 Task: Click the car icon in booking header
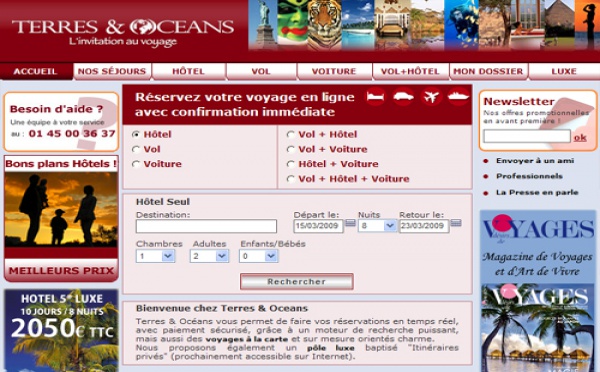(x=403, y=96)
